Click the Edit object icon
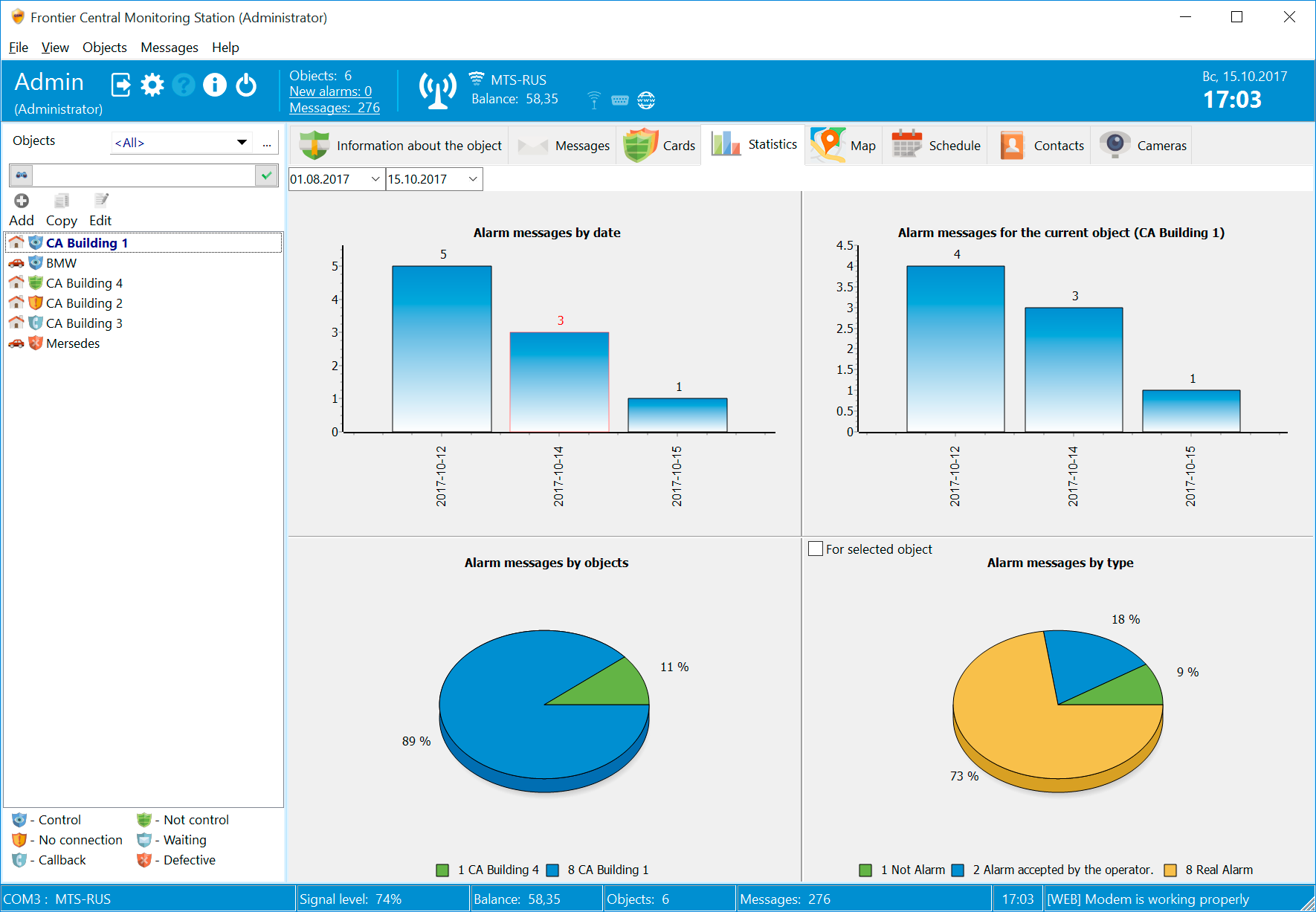The width and height of the screenshot is (1316, 912). coord(101,201)
